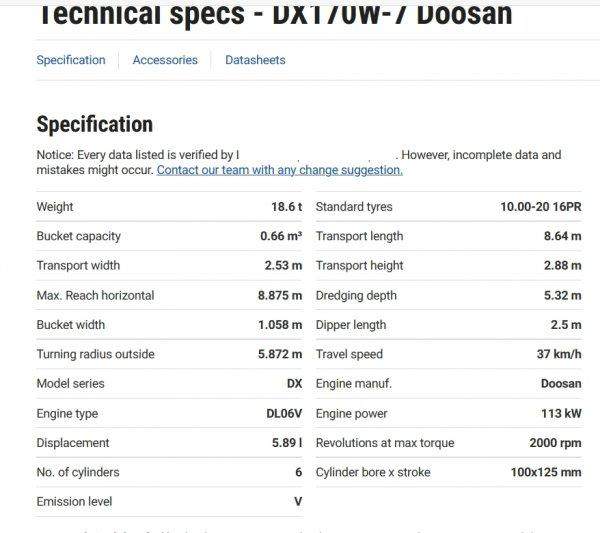This screenshot has width=600, height=533.
Task: Open the Specification tab
Action: (x=70, y=60)
